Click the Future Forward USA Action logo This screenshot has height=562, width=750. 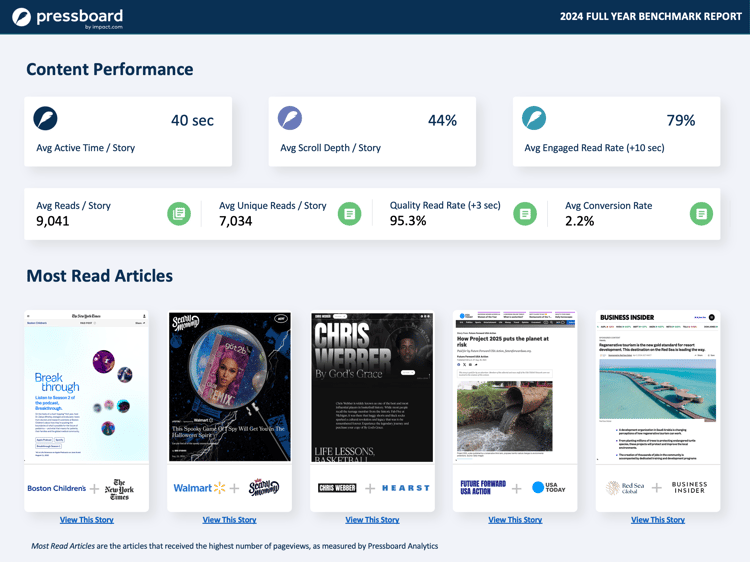(483, 487)
